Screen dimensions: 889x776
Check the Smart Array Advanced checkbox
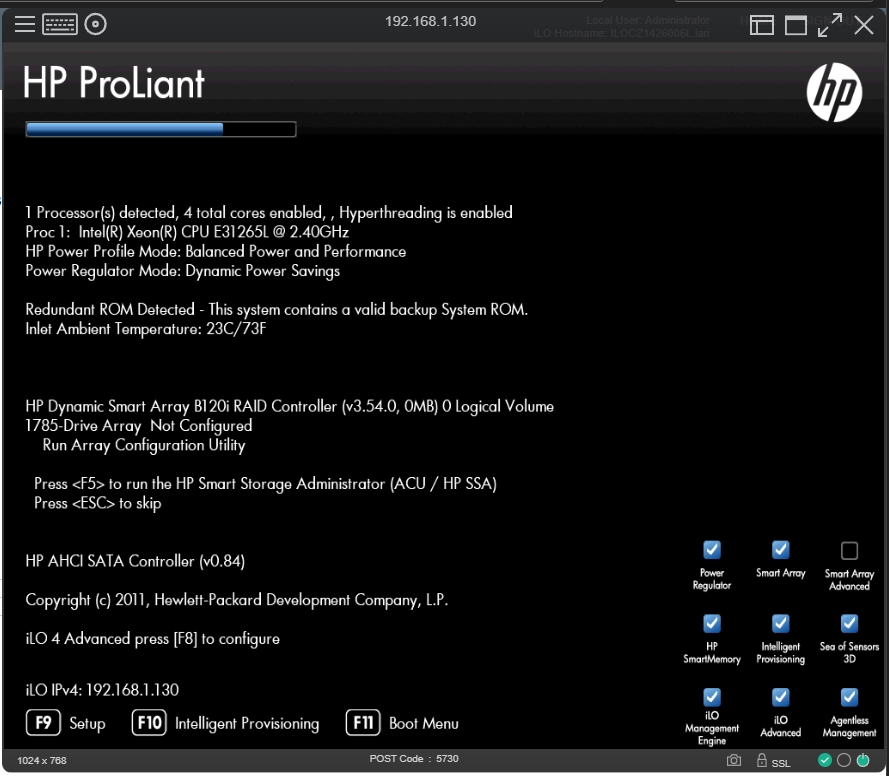pos(849,550)
